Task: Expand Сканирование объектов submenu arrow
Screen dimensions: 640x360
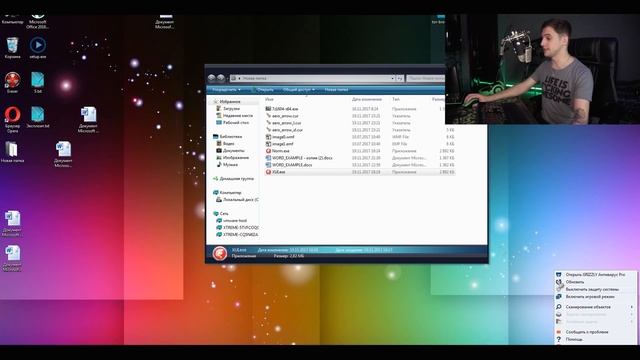Action: tap(632, 307)
